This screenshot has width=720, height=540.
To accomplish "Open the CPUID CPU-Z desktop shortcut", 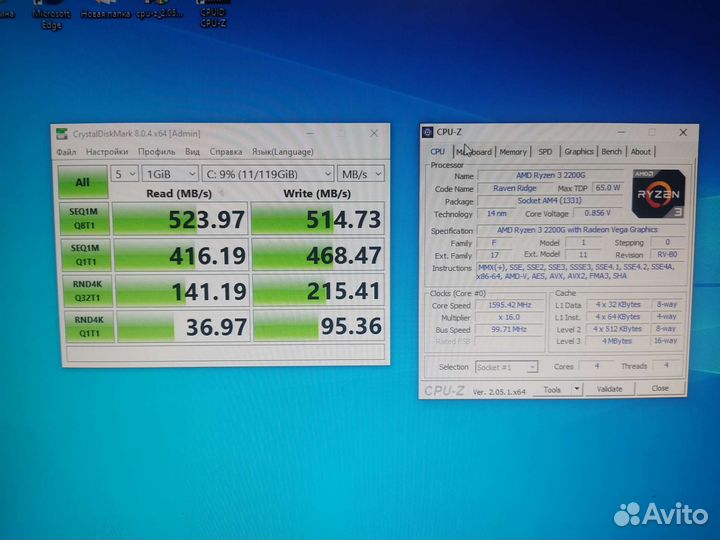I will (x=213, y=13).
